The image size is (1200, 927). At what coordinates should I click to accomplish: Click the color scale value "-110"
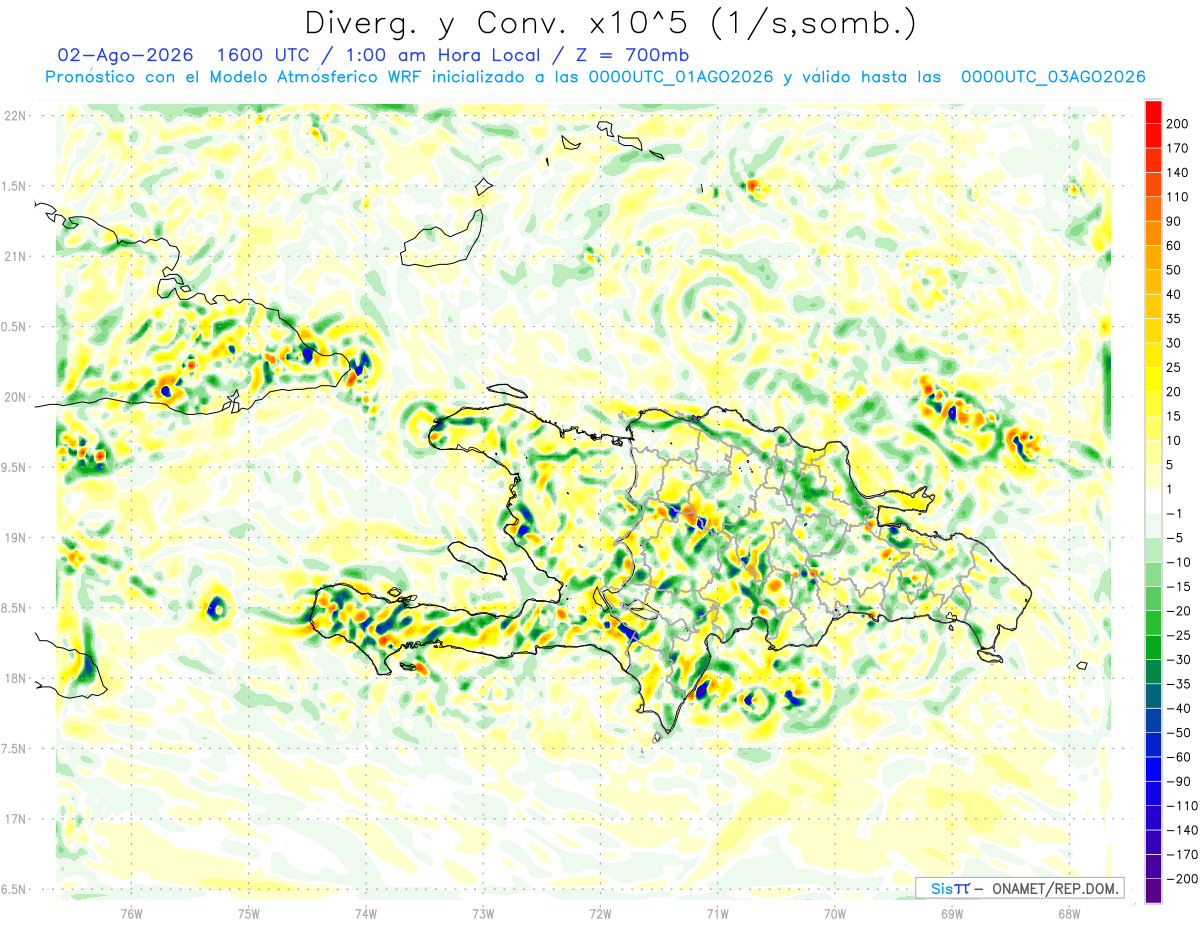[1181, 805]
